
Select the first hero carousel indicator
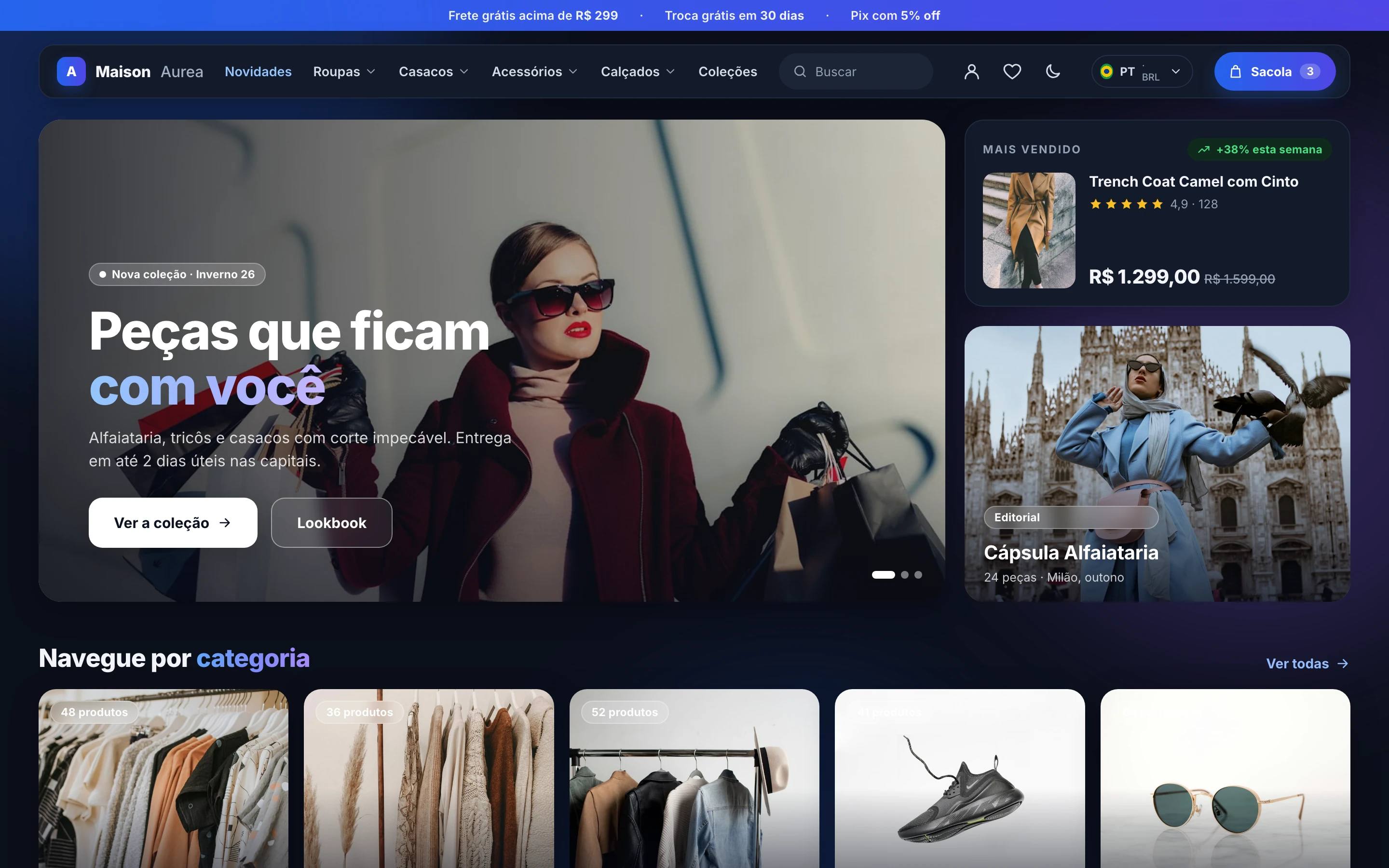tap(884, 575)
